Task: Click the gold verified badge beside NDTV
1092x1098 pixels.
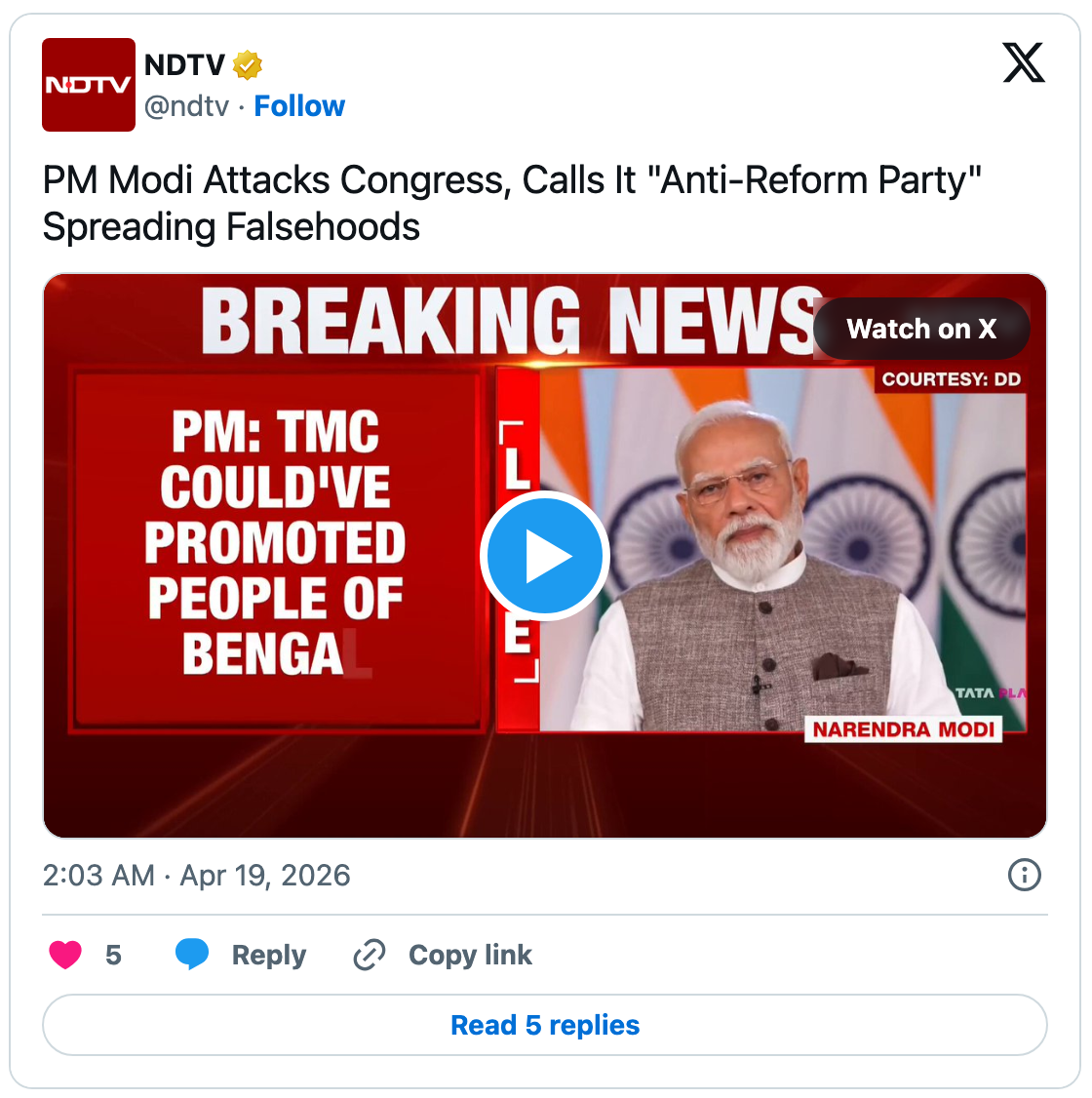Action: click(x=248, y=65)
